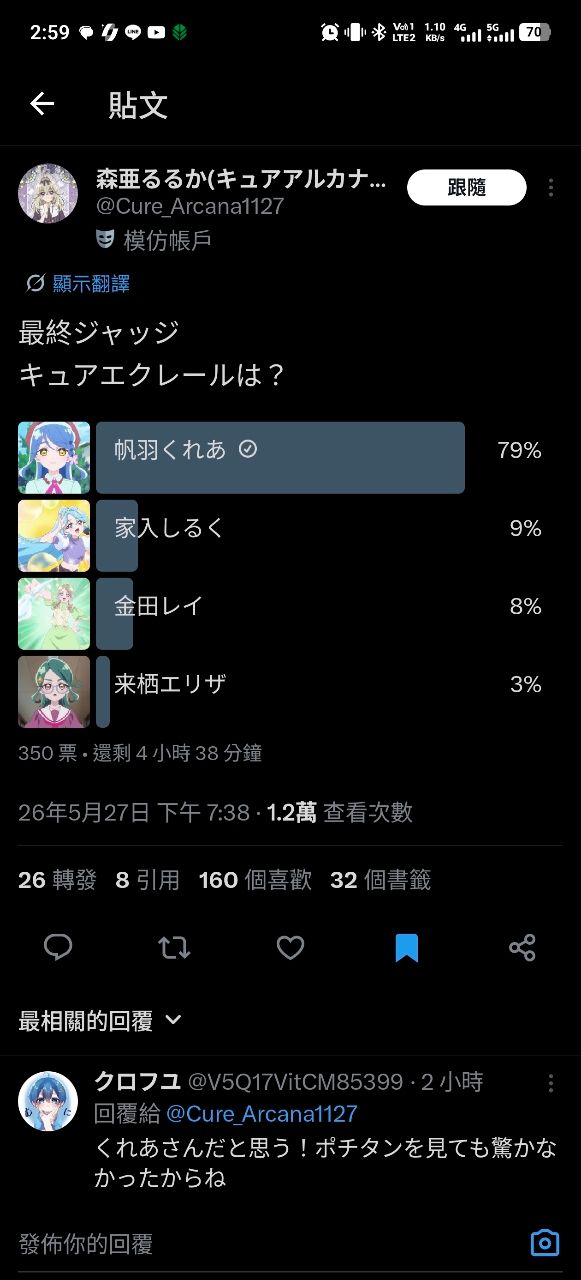Open the reply's three-dot options menu
This screenshot has width=581, height=1280.
[551, 1083]
